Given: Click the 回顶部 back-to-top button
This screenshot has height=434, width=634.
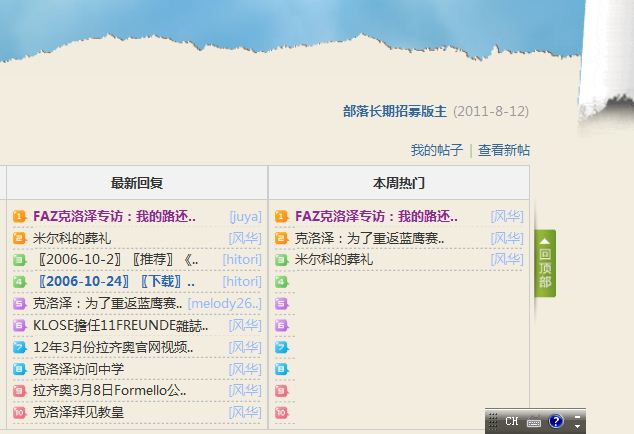Looking at the screenshot, I should point(545,263).
